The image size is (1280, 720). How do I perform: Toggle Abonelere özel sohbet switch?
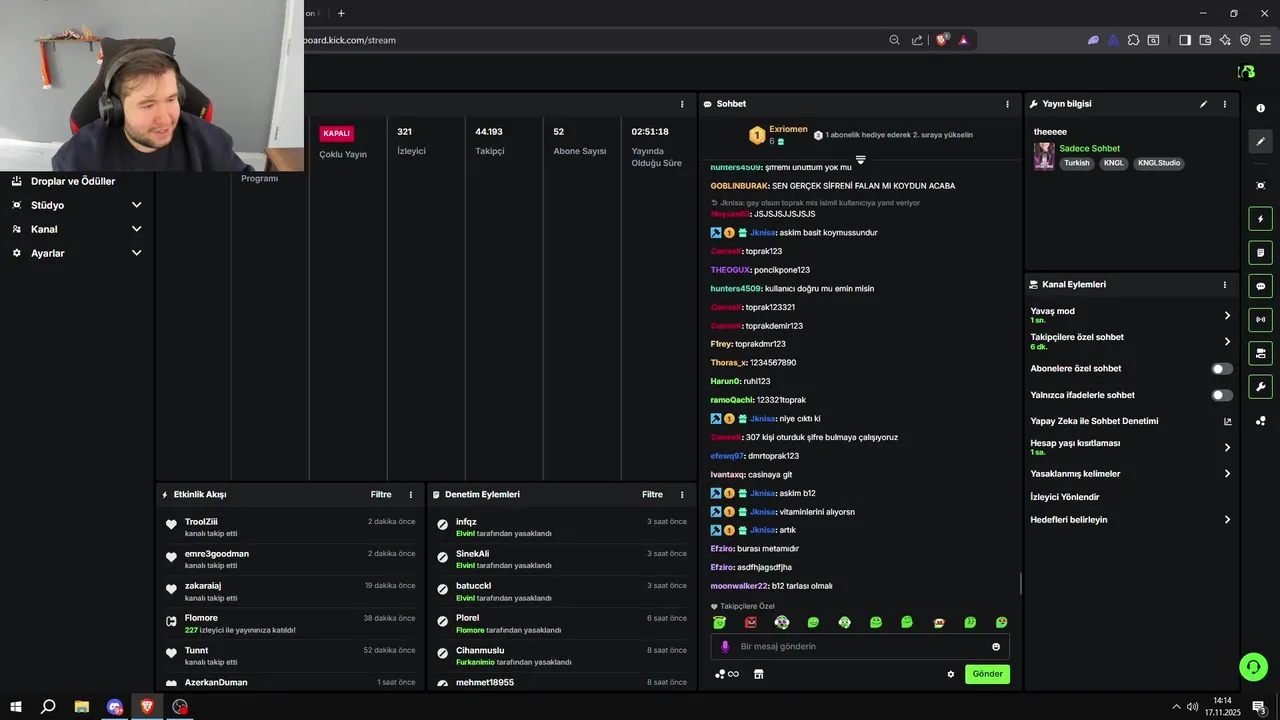click(1222, 369)
